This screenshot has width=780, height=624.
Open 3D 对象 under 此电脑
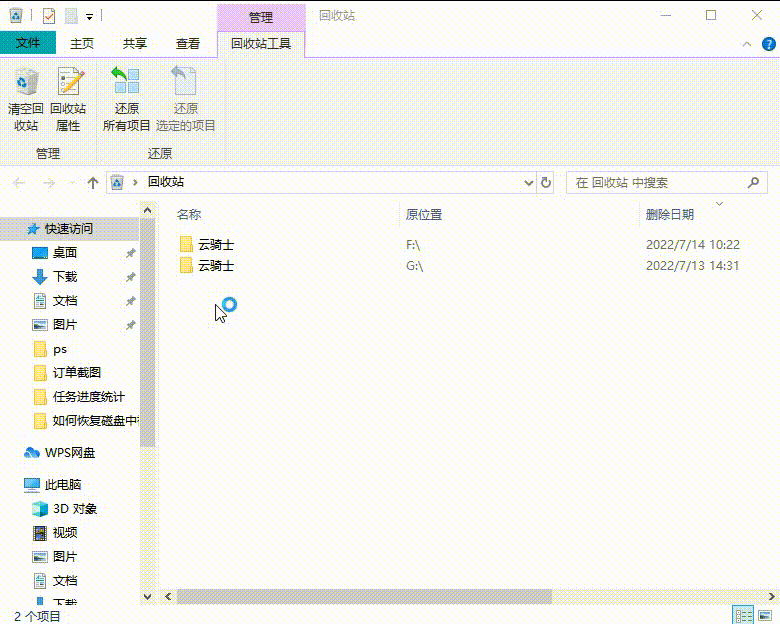[x=75, y=509]
